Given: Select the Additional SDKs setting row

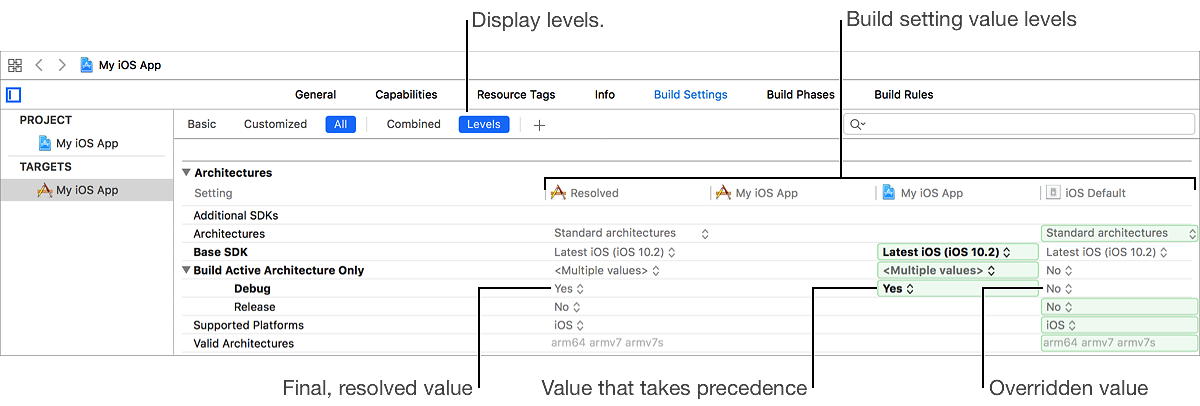Looking at the screenshot, I should [235, 215].
